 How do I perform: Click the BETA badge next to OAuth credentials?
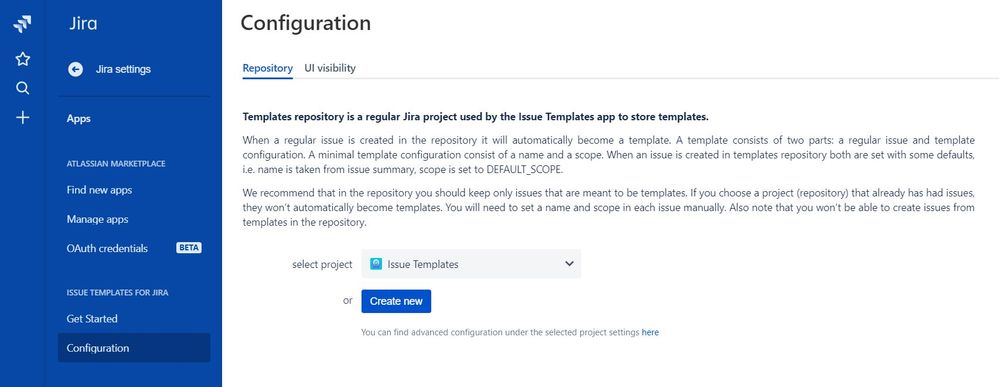[189, 248]
